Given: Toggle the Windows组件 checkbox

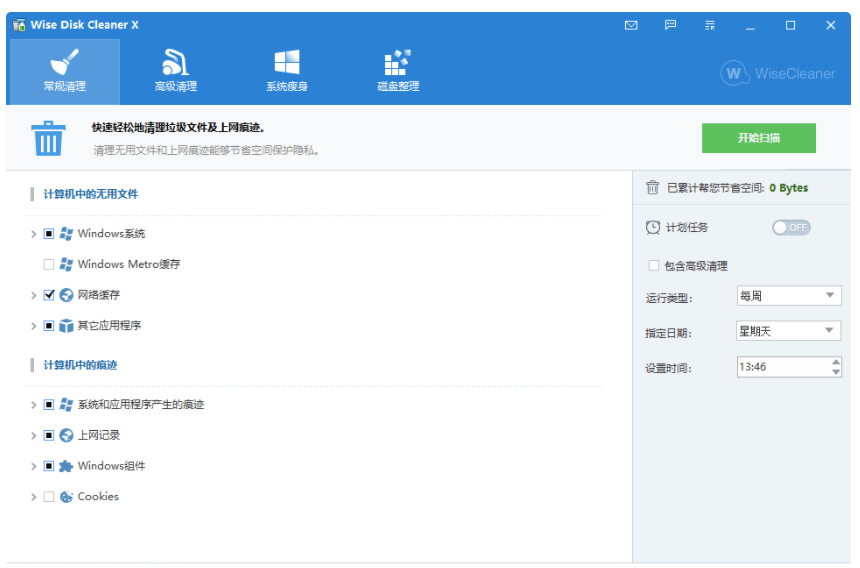Looking at the screenshot, I should point(49,466).
